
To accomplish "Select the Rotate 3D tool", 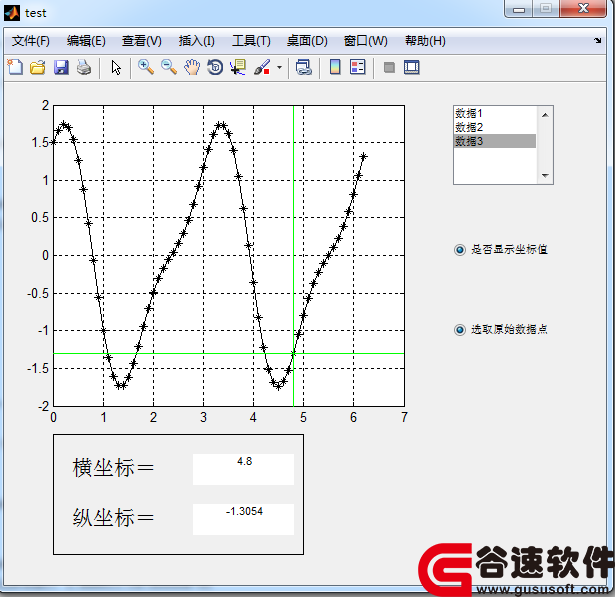I will (x=215, y=67).
